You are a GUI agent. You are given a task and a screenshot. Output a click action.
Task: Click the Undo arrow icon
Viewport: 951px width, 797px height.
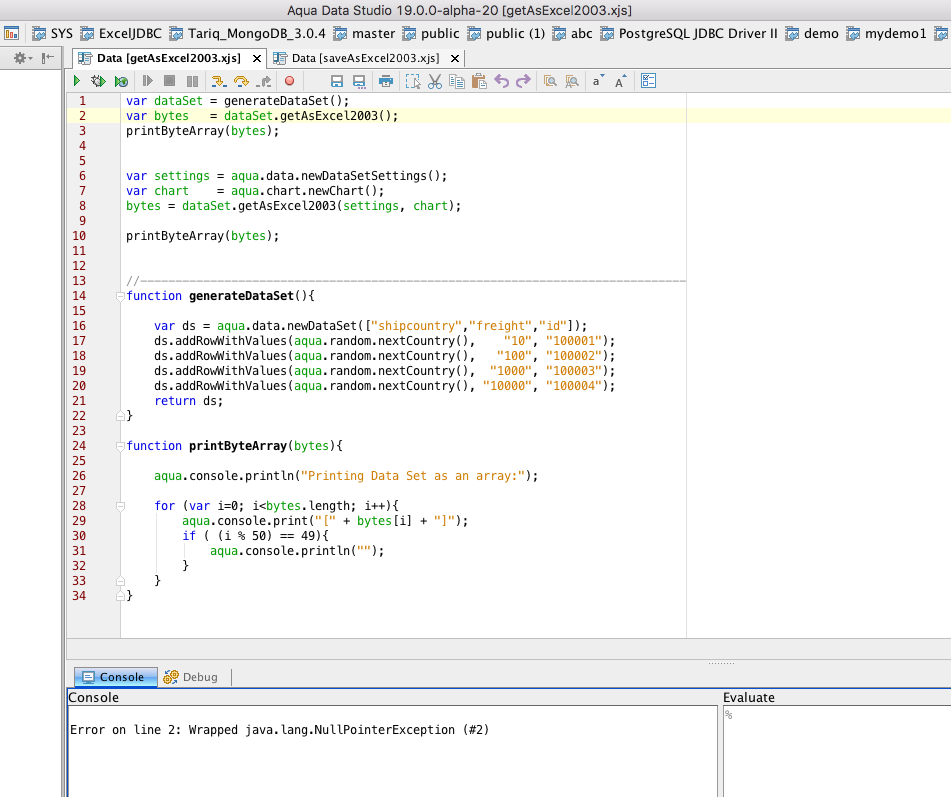(x=501, y=81)
